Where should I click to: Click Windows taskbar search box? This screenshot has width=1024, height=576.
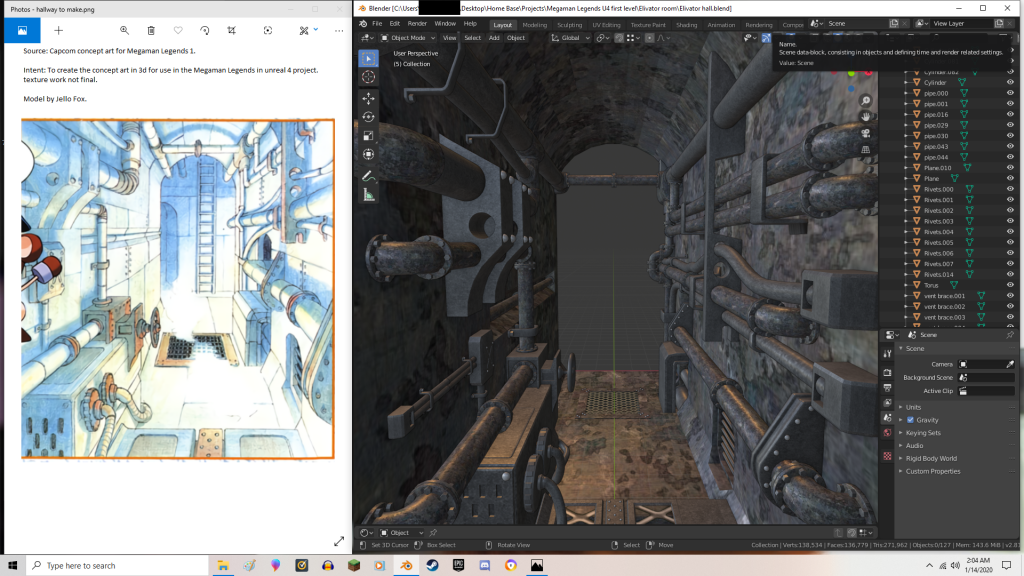click(x=117, y=566)
